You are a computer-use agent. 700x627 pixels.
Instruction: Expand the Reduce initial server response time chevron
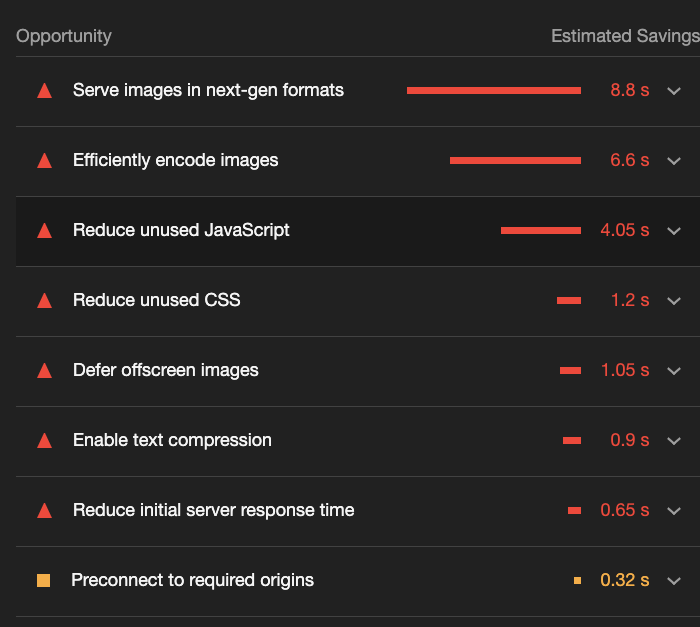tap(674, 511)
